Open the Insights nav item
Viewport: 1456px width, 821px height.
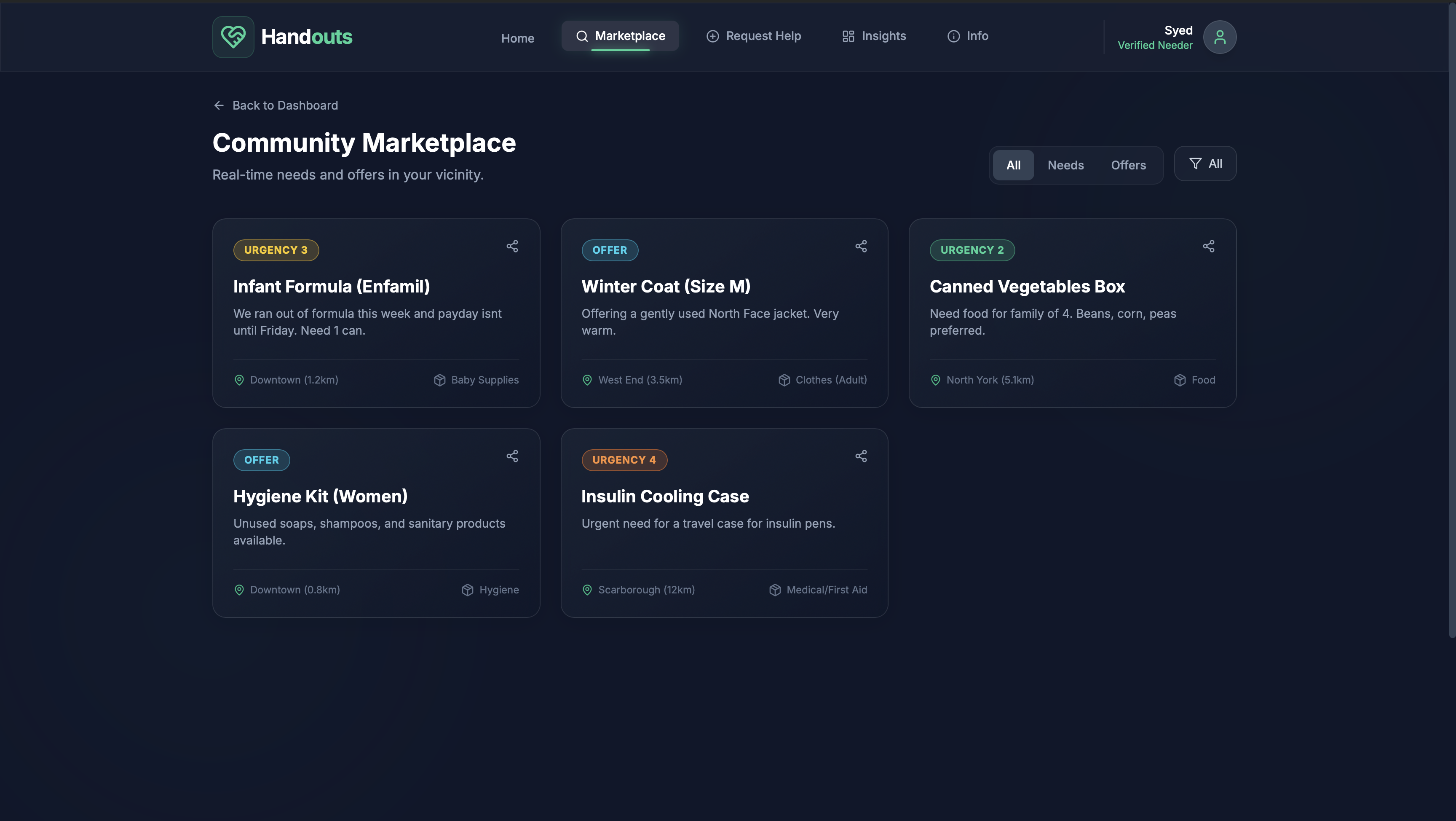coord(874,36)
